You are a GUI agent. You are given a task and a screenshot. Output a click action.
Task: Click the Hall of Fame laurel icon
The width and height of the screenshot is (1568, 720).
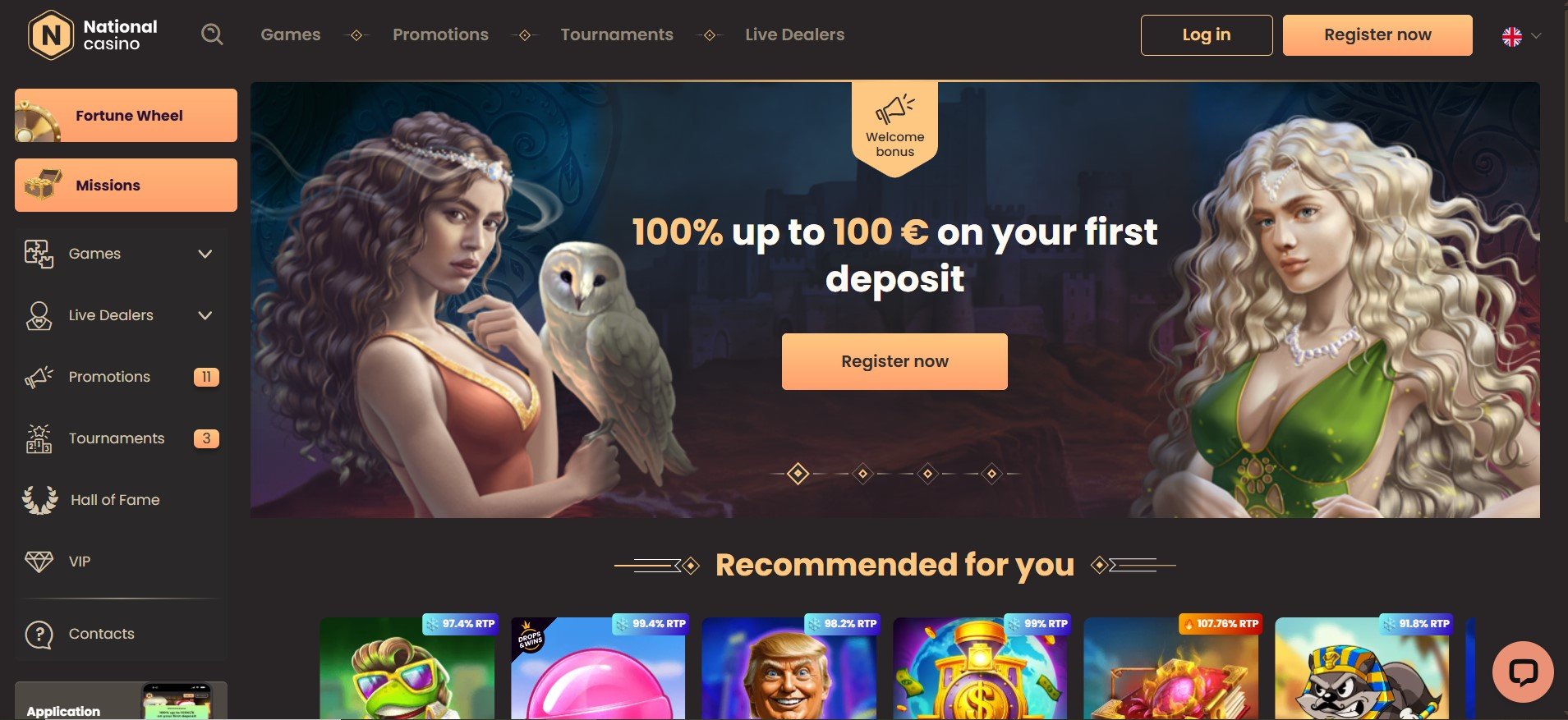pos(39,500)
